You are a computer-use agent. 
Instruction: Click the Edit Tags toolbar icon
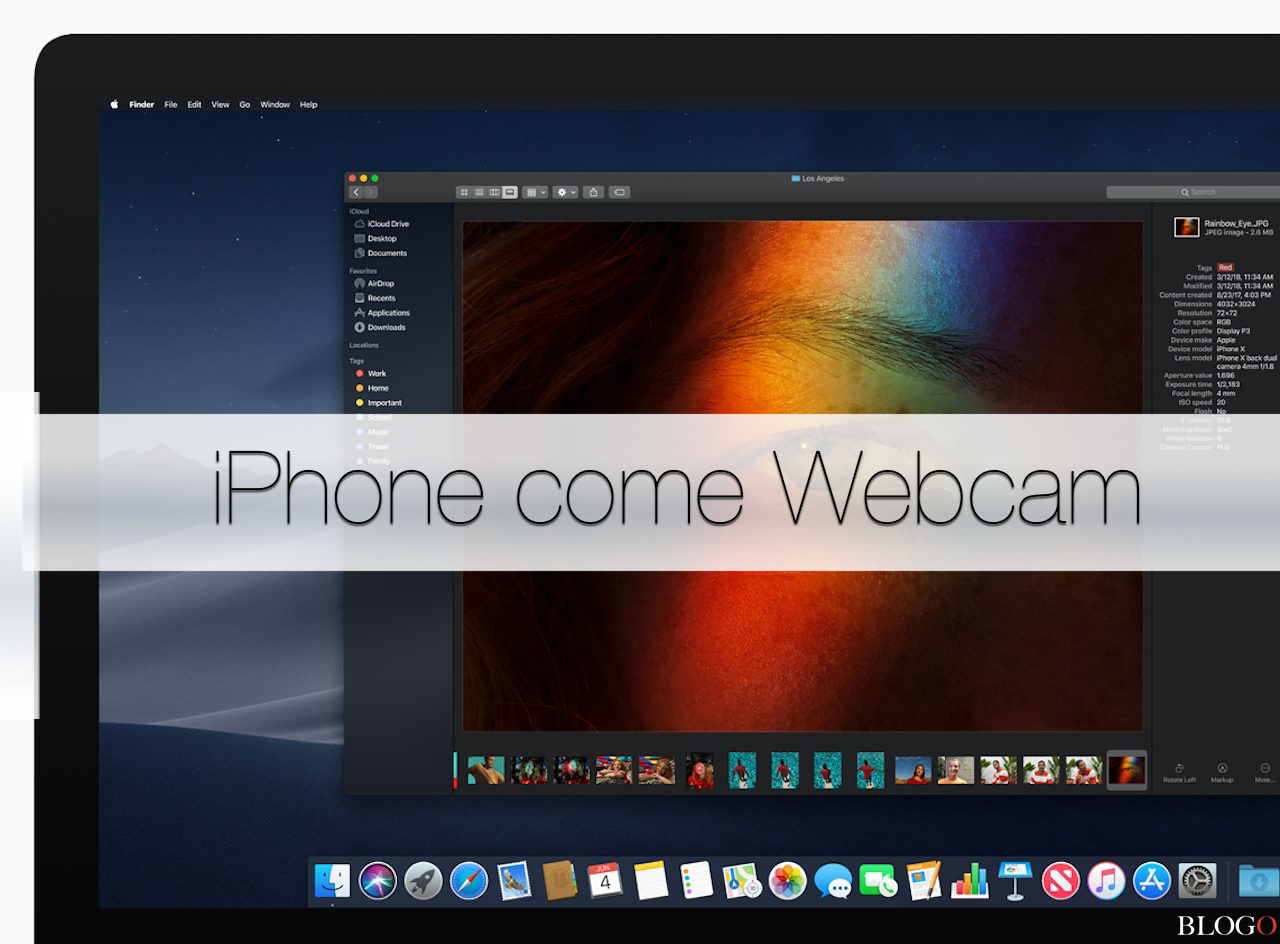tap(619, 192)
